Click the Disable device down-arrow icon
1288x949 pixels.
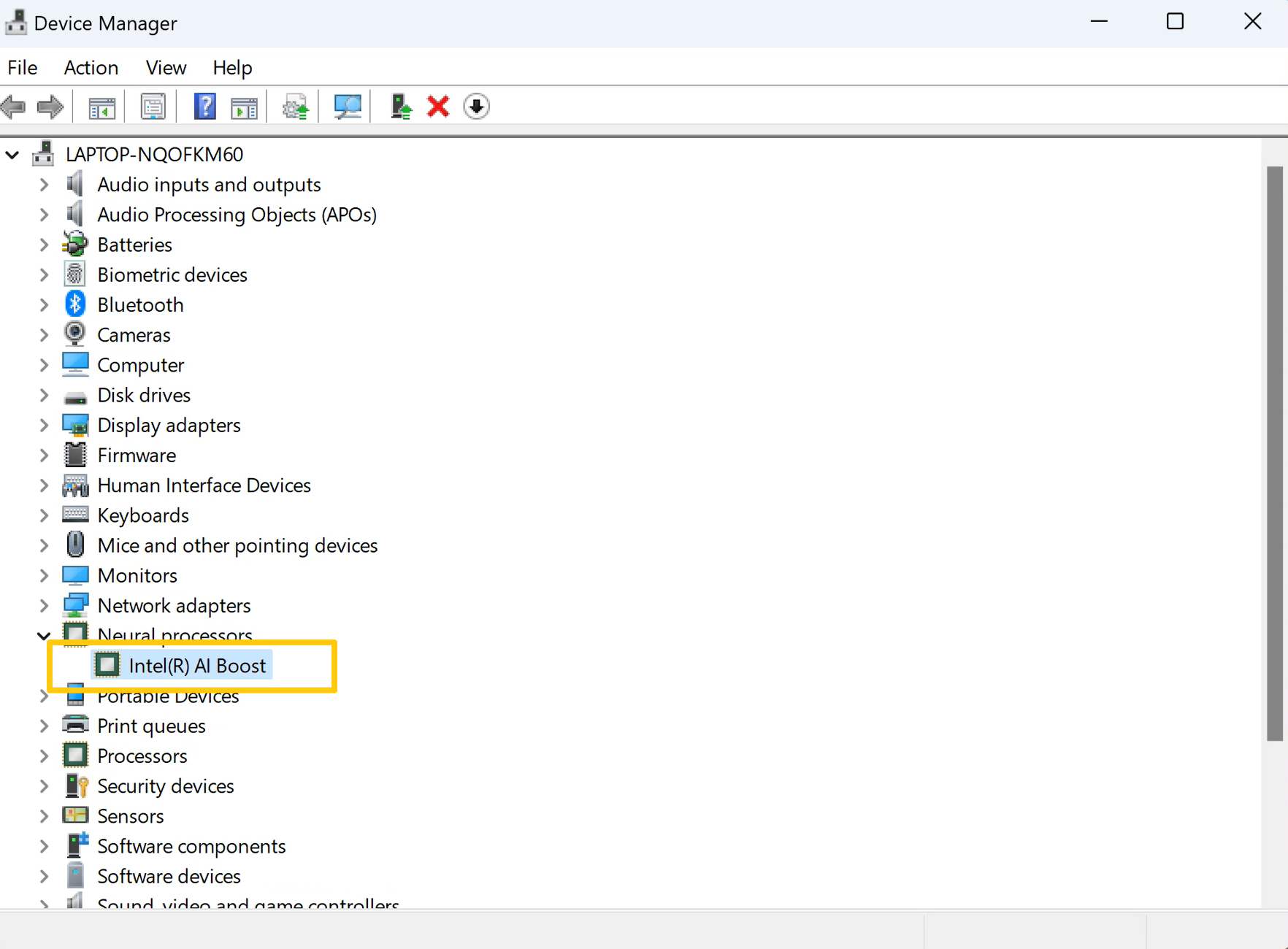coord(476,107)
